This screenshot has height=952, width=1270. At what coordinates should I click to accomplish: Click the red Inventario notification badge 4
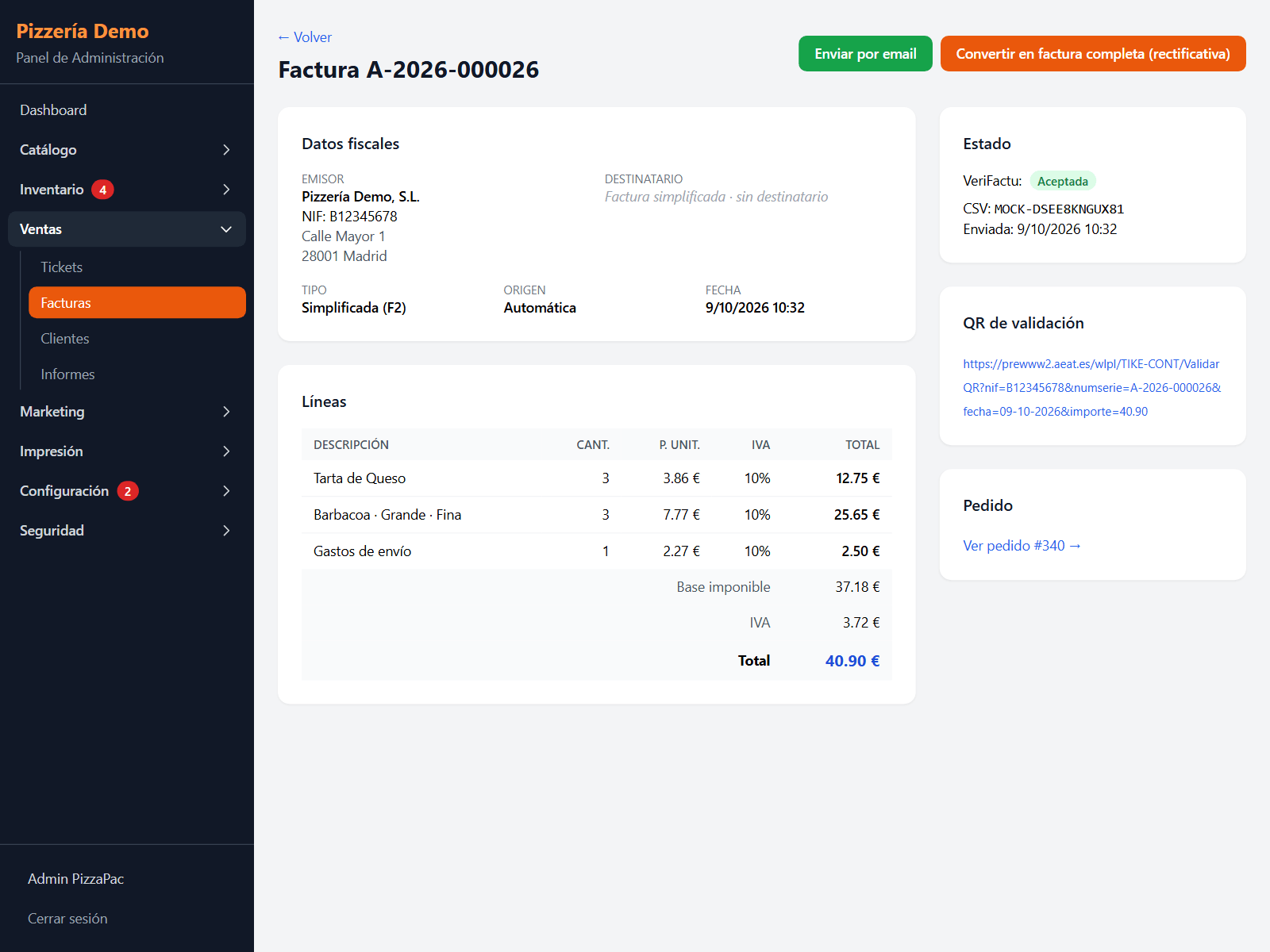pos(102,190)
